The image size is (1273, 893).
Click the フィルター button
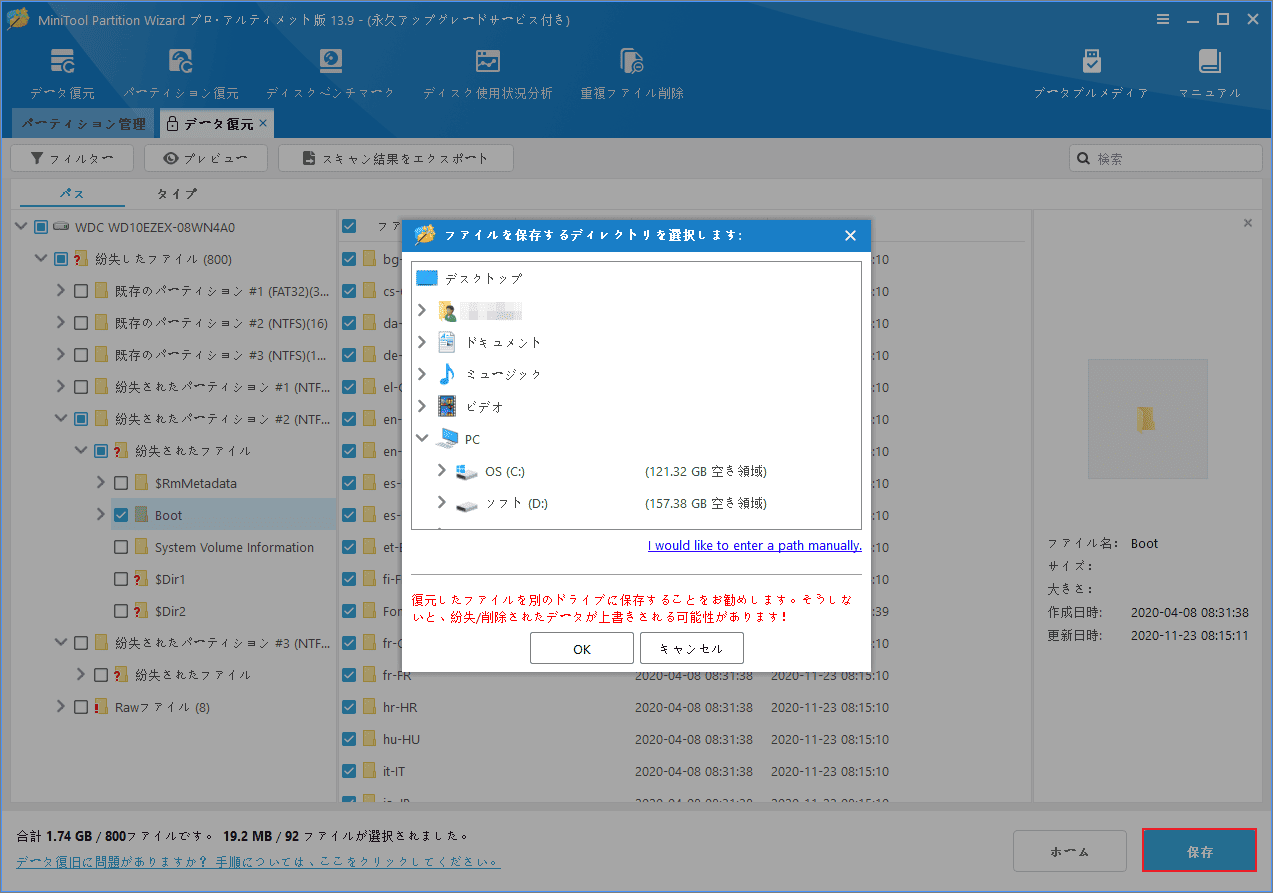[70, 158]
